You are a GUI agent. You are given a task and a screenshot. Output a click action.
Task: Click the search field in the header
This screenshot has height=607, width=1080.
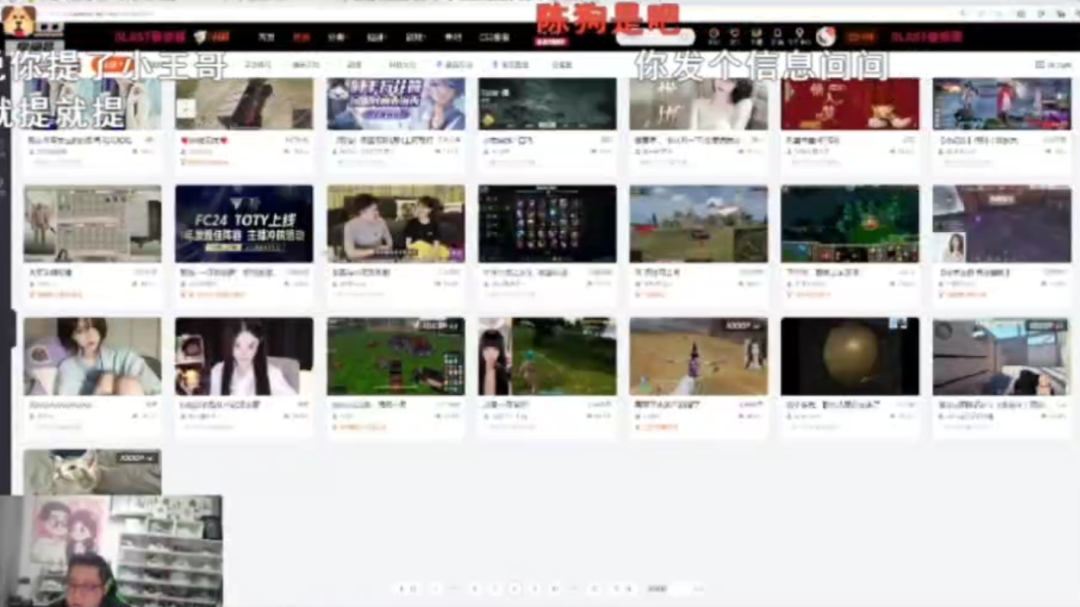click(654, 37)
